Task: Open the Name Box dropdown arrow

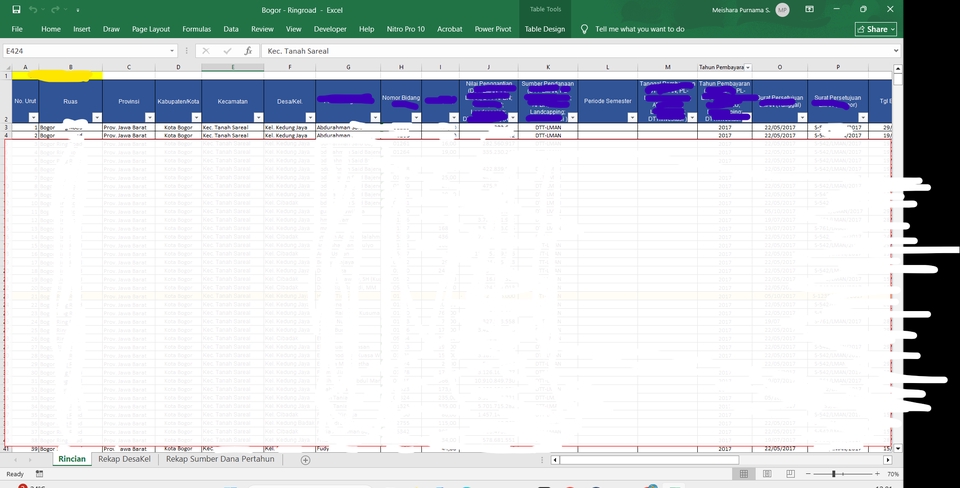Action: click(172, 51)
